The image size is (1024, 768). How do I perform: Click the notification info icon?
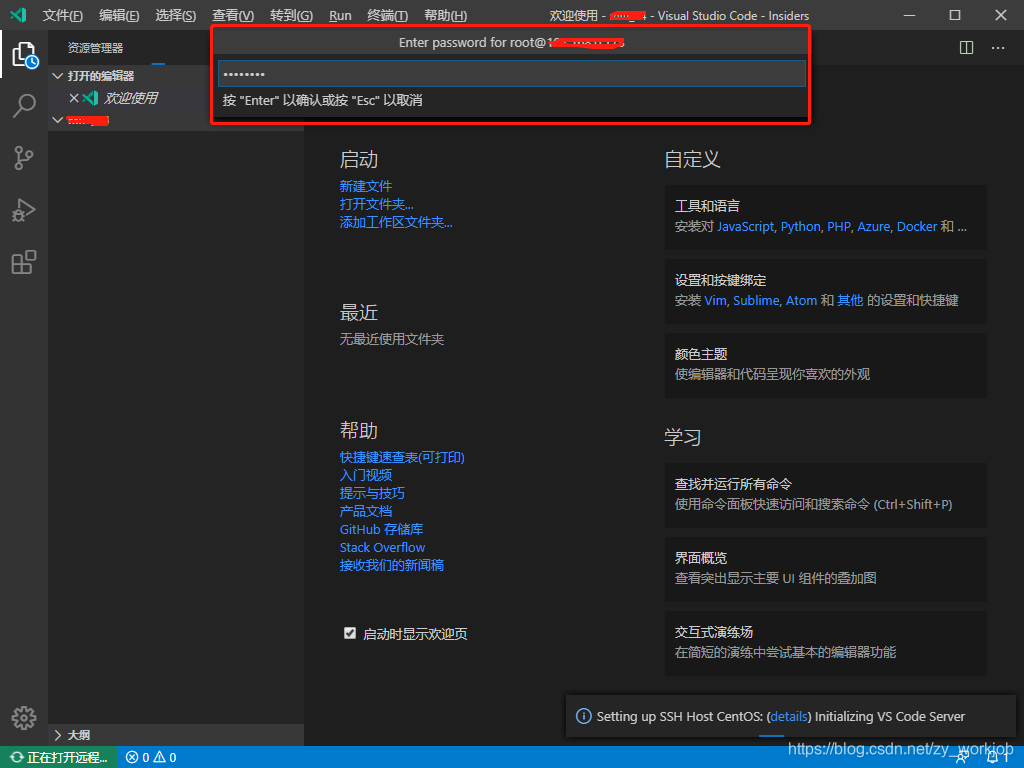pyautogui.click(x=583, y=716)
